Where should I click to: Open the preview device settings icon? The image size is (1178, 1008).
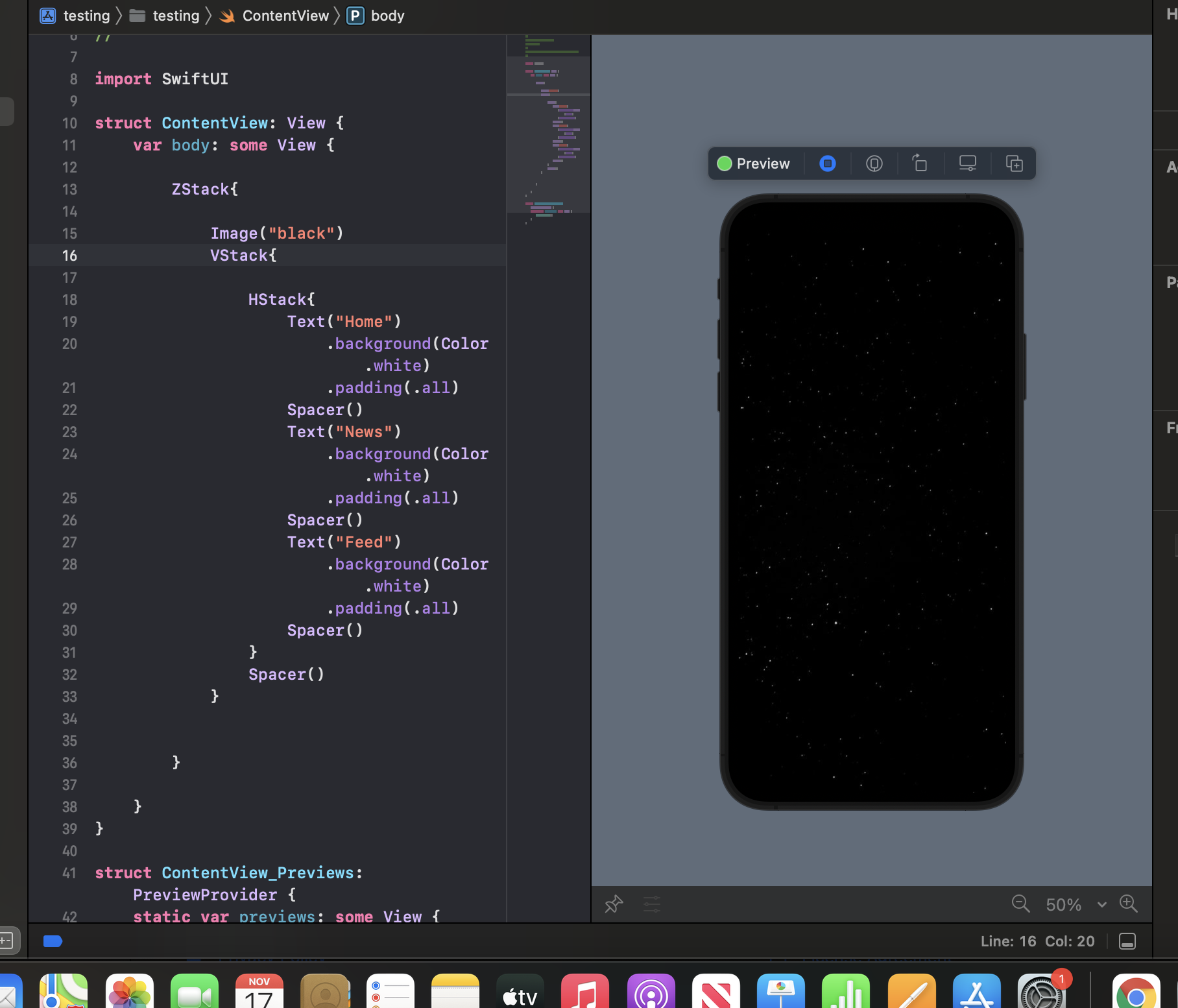click(967, 163)
